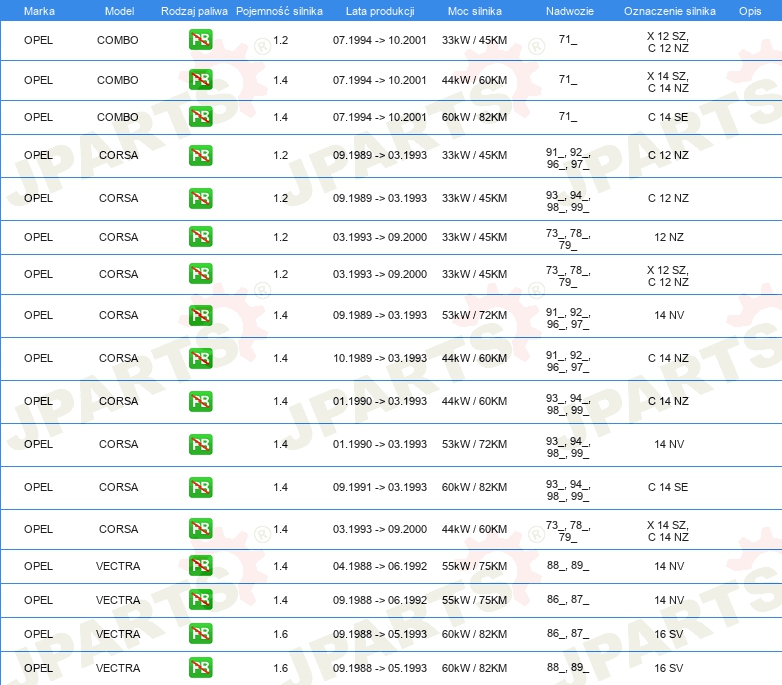Click engine code 14 NV in VECTRA 04.1988 row
Viewport: 782px width, 685px height.
(669, 566)
